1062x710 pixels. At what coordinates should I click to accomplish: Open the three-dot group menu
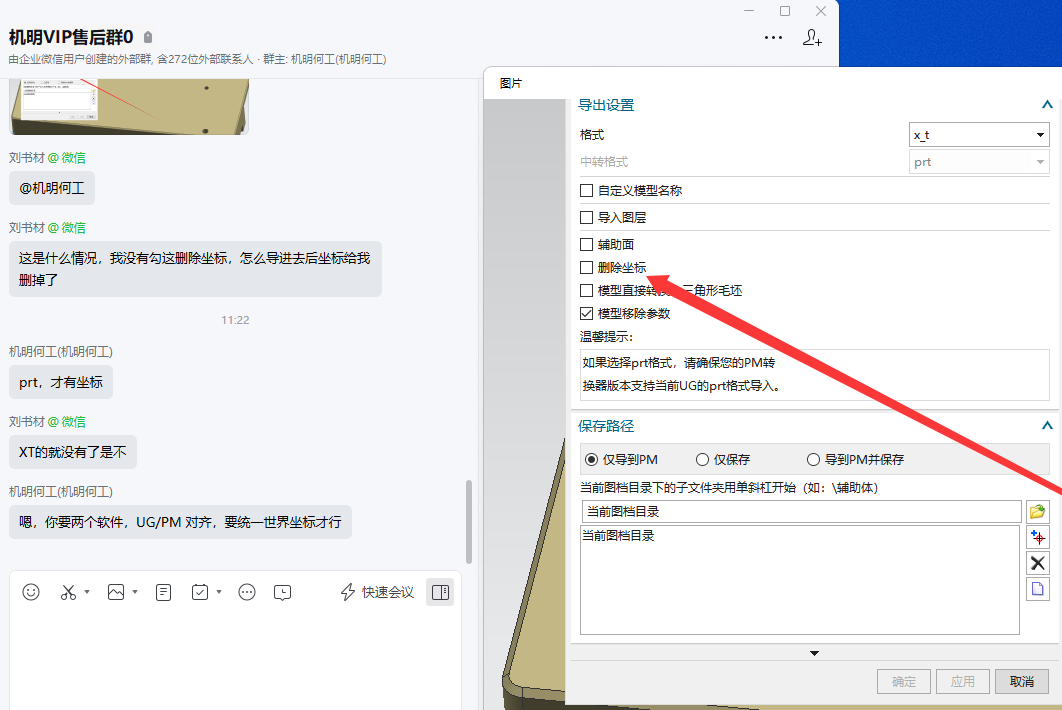click(x=773, y=37)
